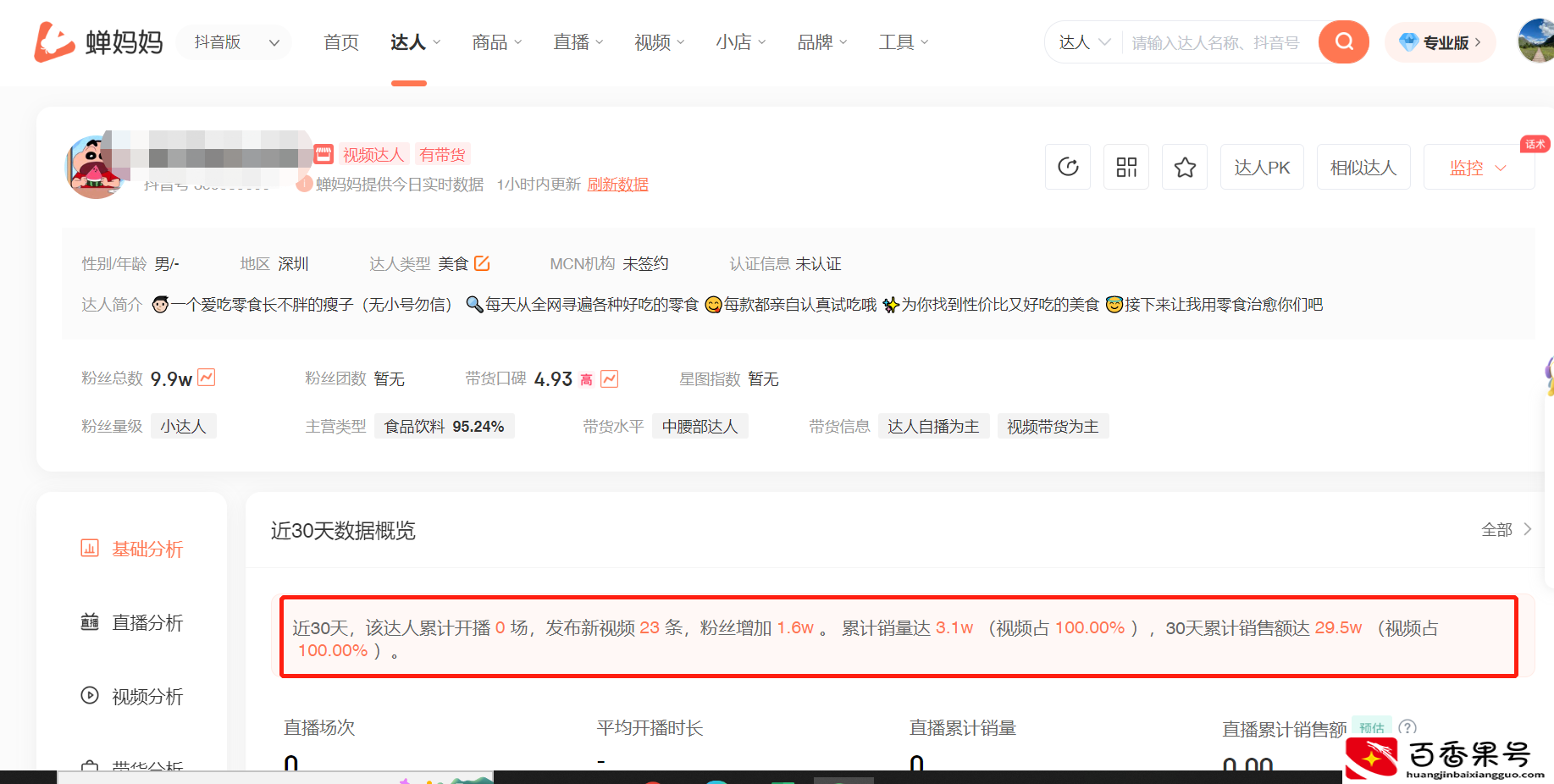Click the 29.5w sales amount figure
This screenshot has width=1554, height=784.
[1338, 627]
